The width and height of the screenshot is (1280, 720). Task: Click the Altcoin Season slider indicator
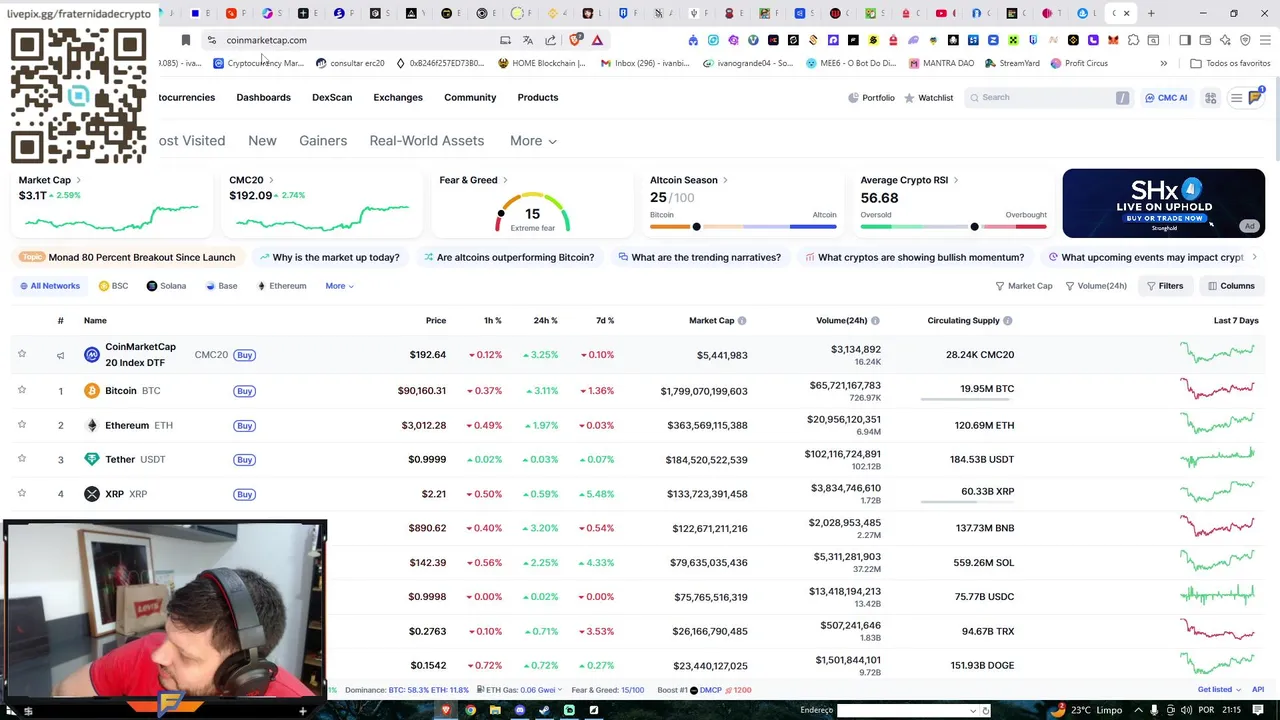(696, 227)
